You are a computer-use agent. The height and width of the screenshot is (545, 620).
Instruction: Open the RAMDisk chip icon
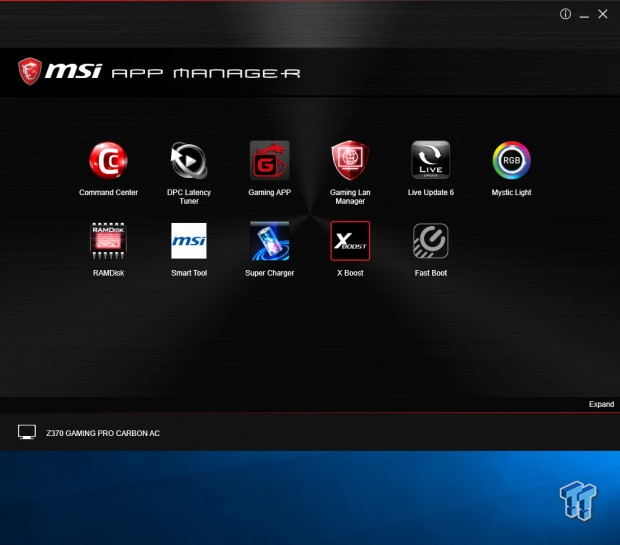tap(108, 241)
